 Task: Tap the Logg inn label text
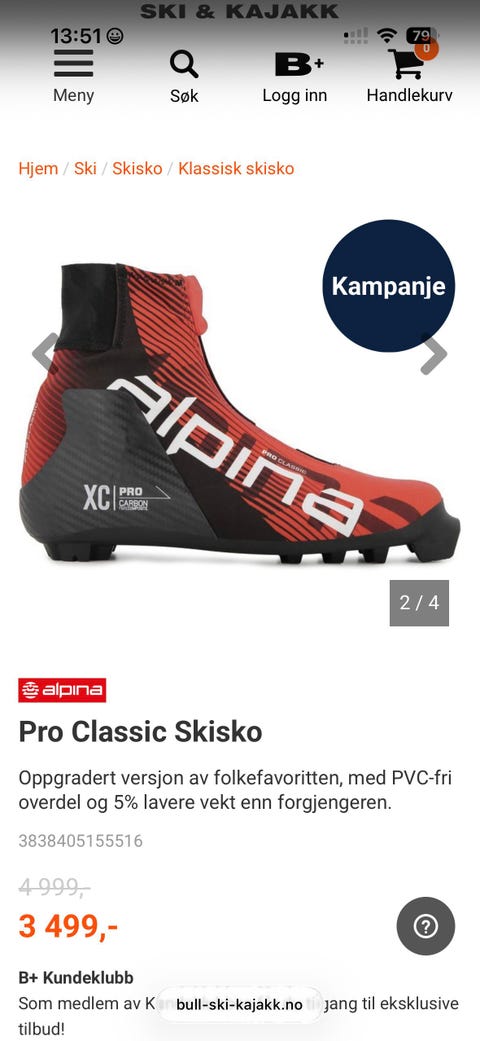pyautogui.click(x=295, y=96)
